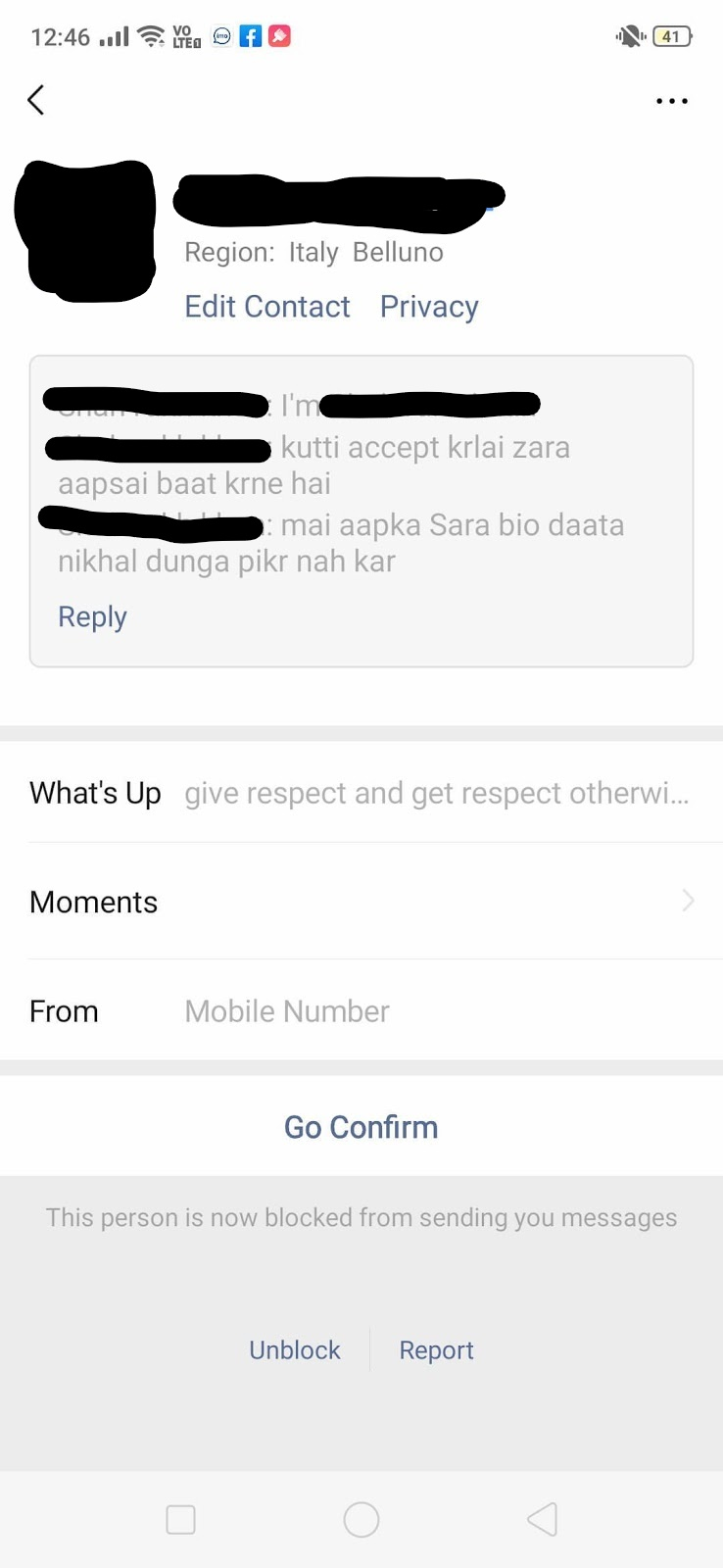Open the What's Up status row
Image resolution: width=723 pixels, height=1568 pixels.
pyautogui.click(x=361, y=793)
